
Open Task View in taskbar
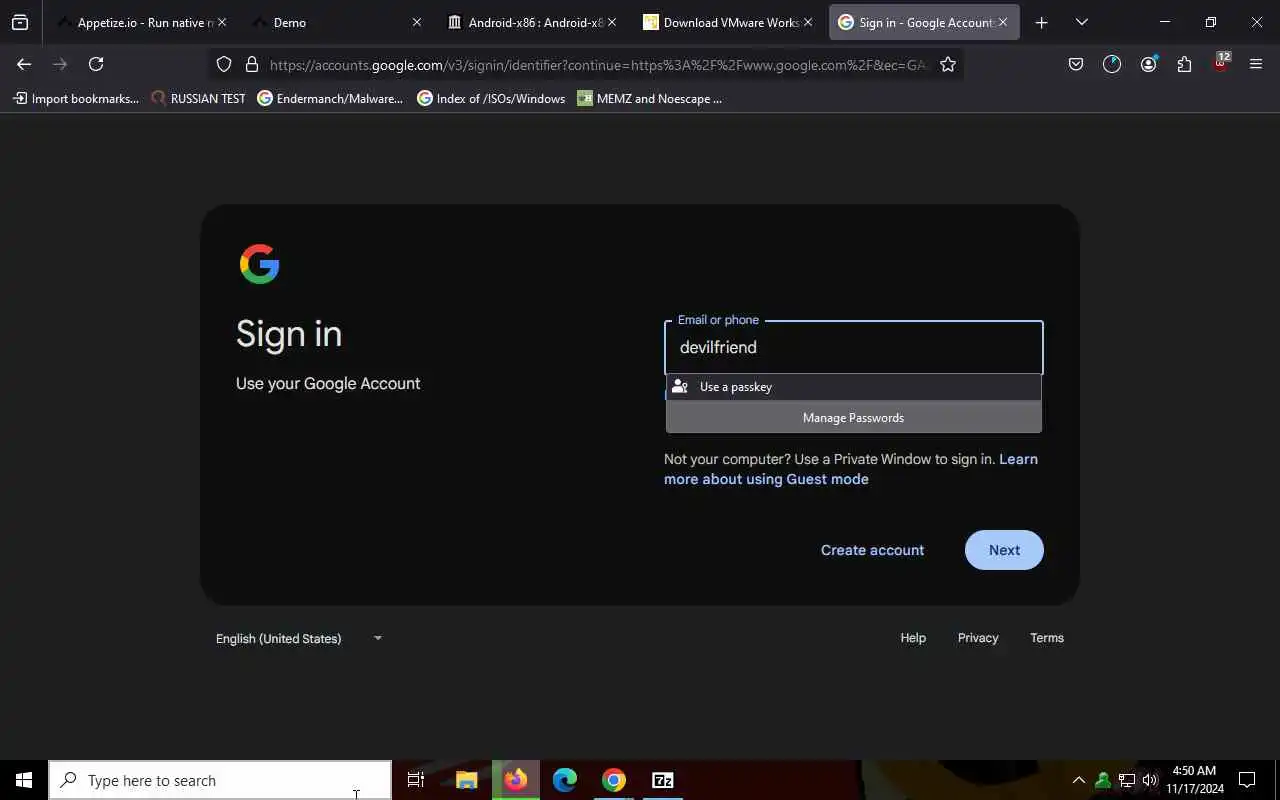416,780
